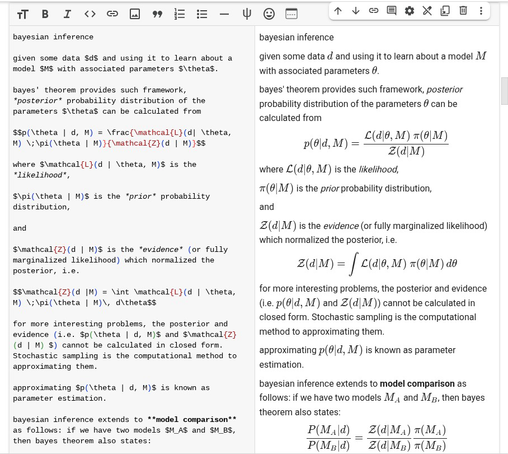Add a horizontal rule
The image size is (508, 454).
pyautogui.click(x=224, y=14)
